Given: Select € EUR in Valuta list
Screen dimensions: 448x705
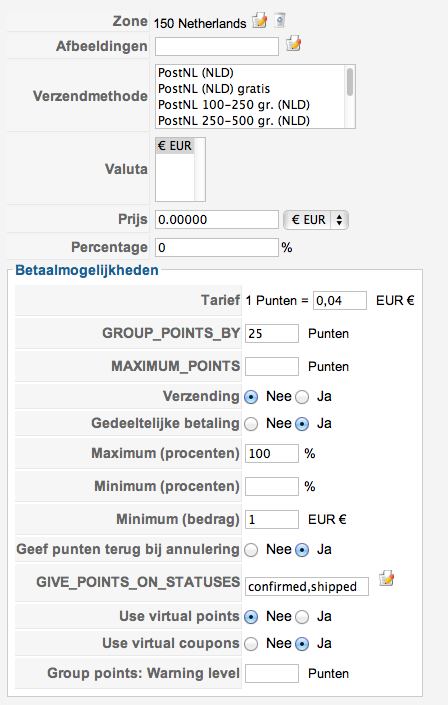Looking at the screenshot, I should tap(175, 146).
